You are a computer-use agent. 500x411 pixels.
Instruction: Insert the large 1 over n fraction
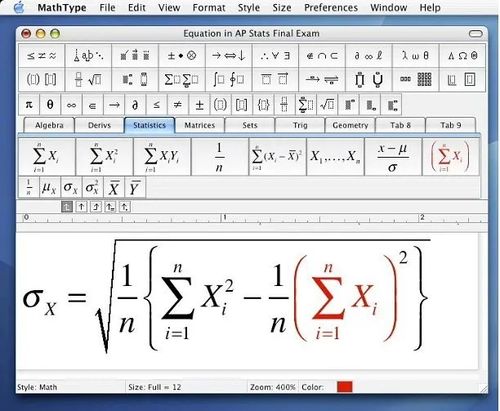click(220, 157)
